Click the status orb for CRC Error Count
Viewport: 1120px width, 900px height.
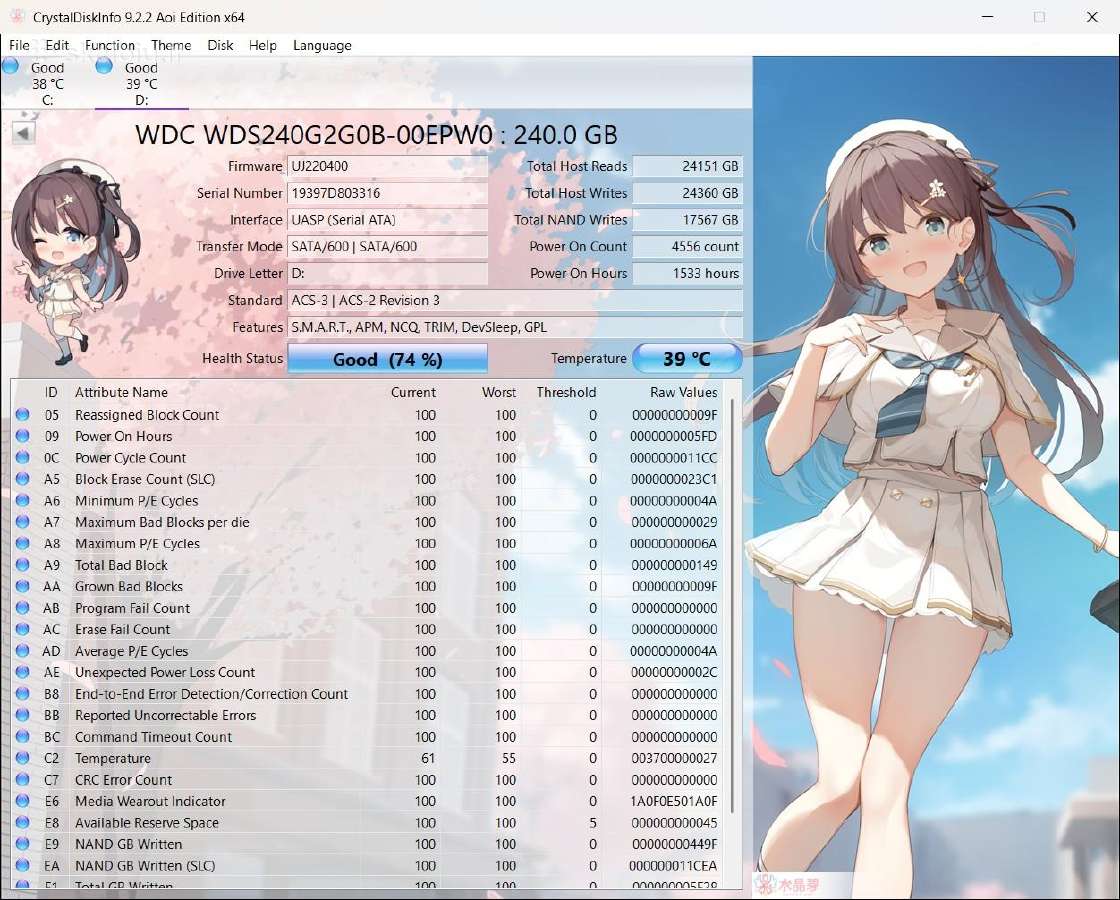(22, 779)
